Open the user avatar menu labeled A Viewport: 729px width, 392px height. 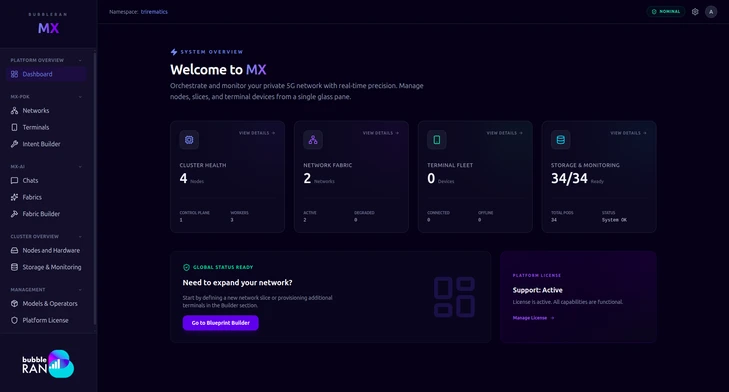[711, 12]
